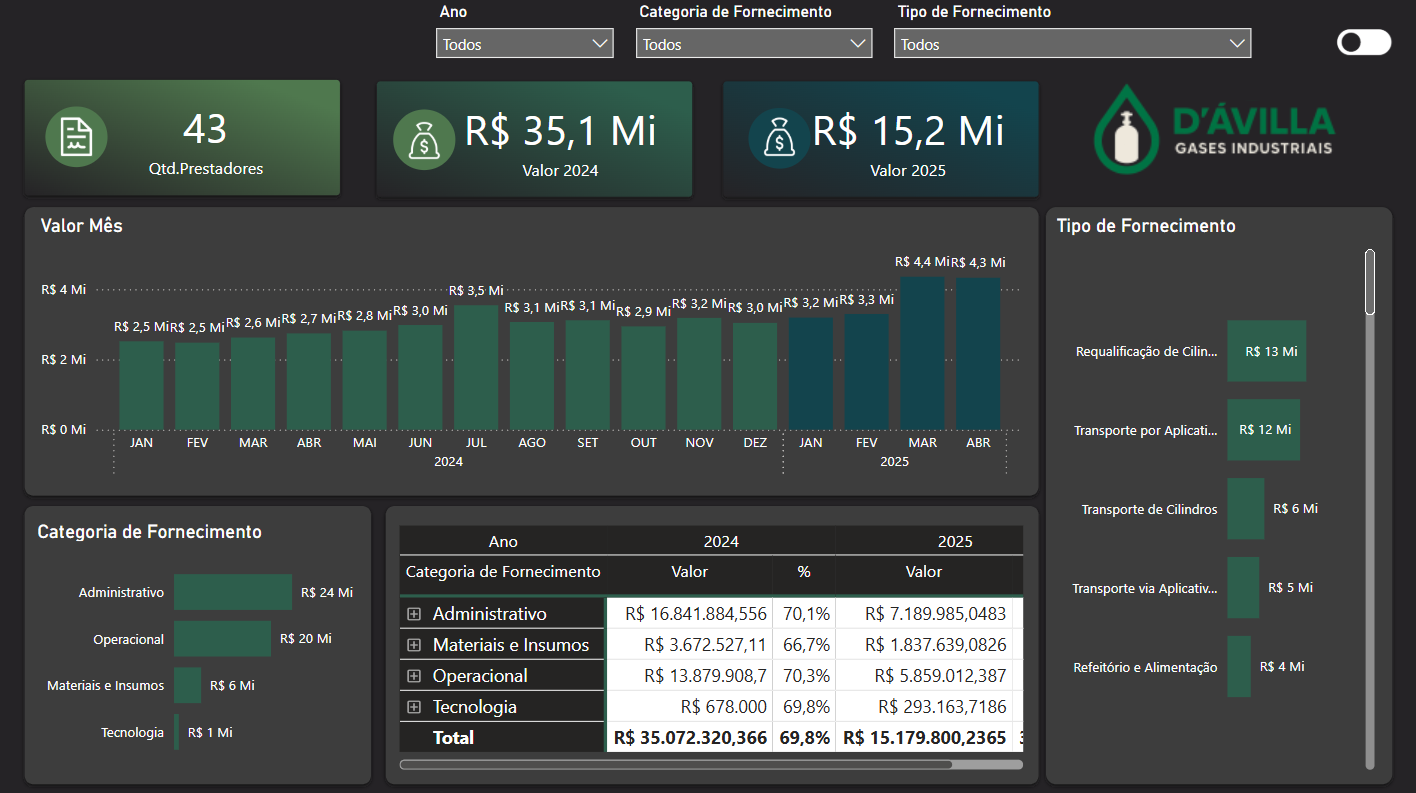
Task: Click the 2024 column header in table
Action: coord(720,541)
